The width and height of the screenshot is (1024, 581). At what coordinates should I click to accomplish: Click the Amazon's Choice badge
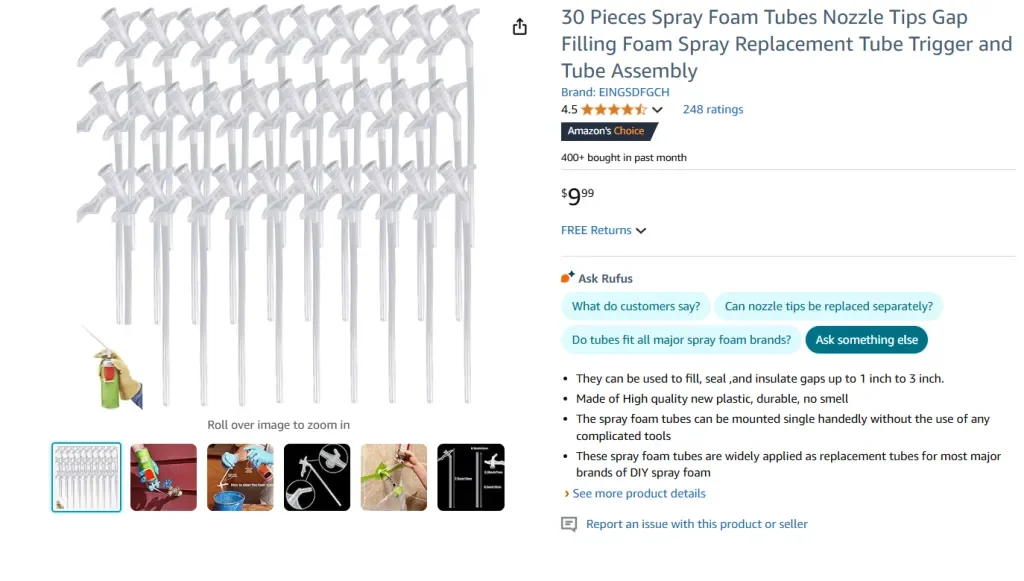609,131
